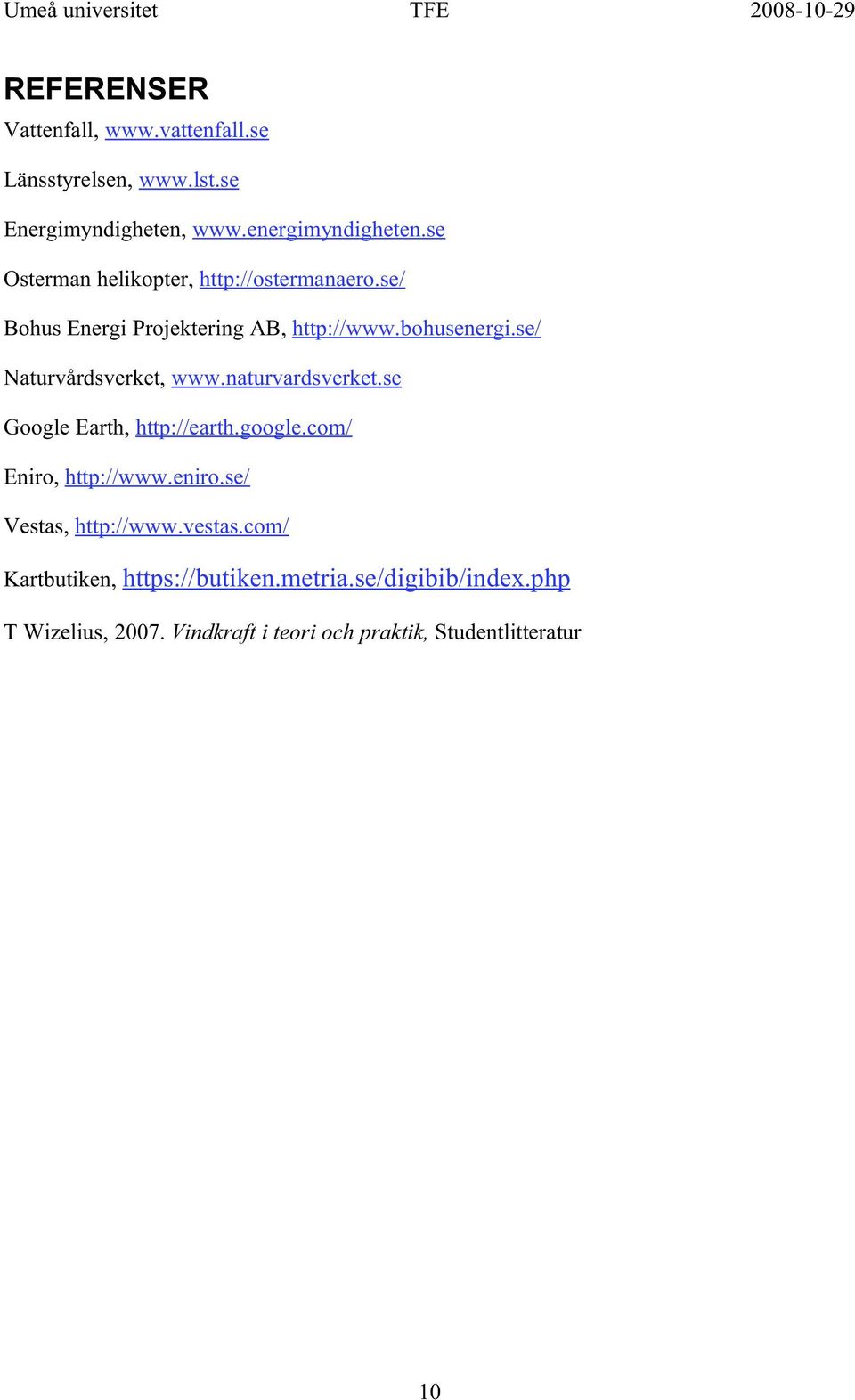Click the ostermanaero.se link
This screenshot has height=1400, width=855.
(302, 279)
